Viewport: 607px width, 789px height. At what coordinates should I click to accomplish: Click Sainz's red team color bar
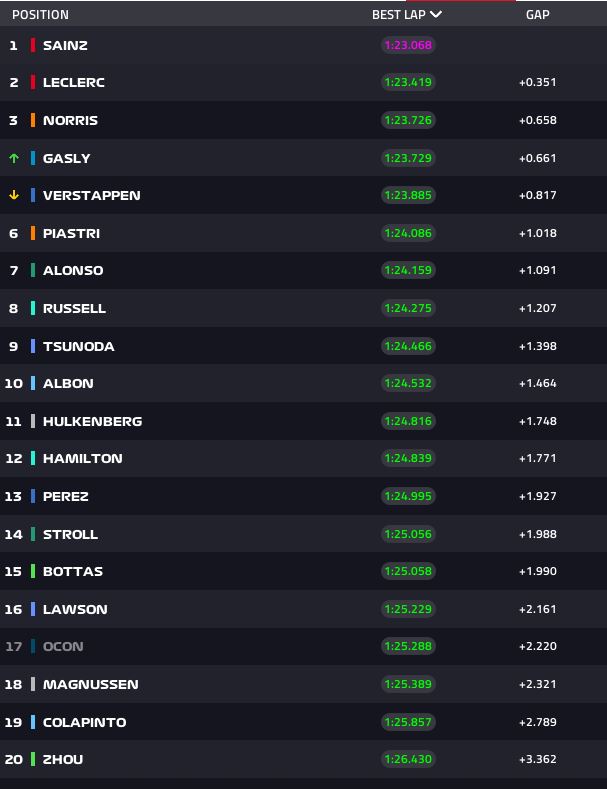coord(33,45)
